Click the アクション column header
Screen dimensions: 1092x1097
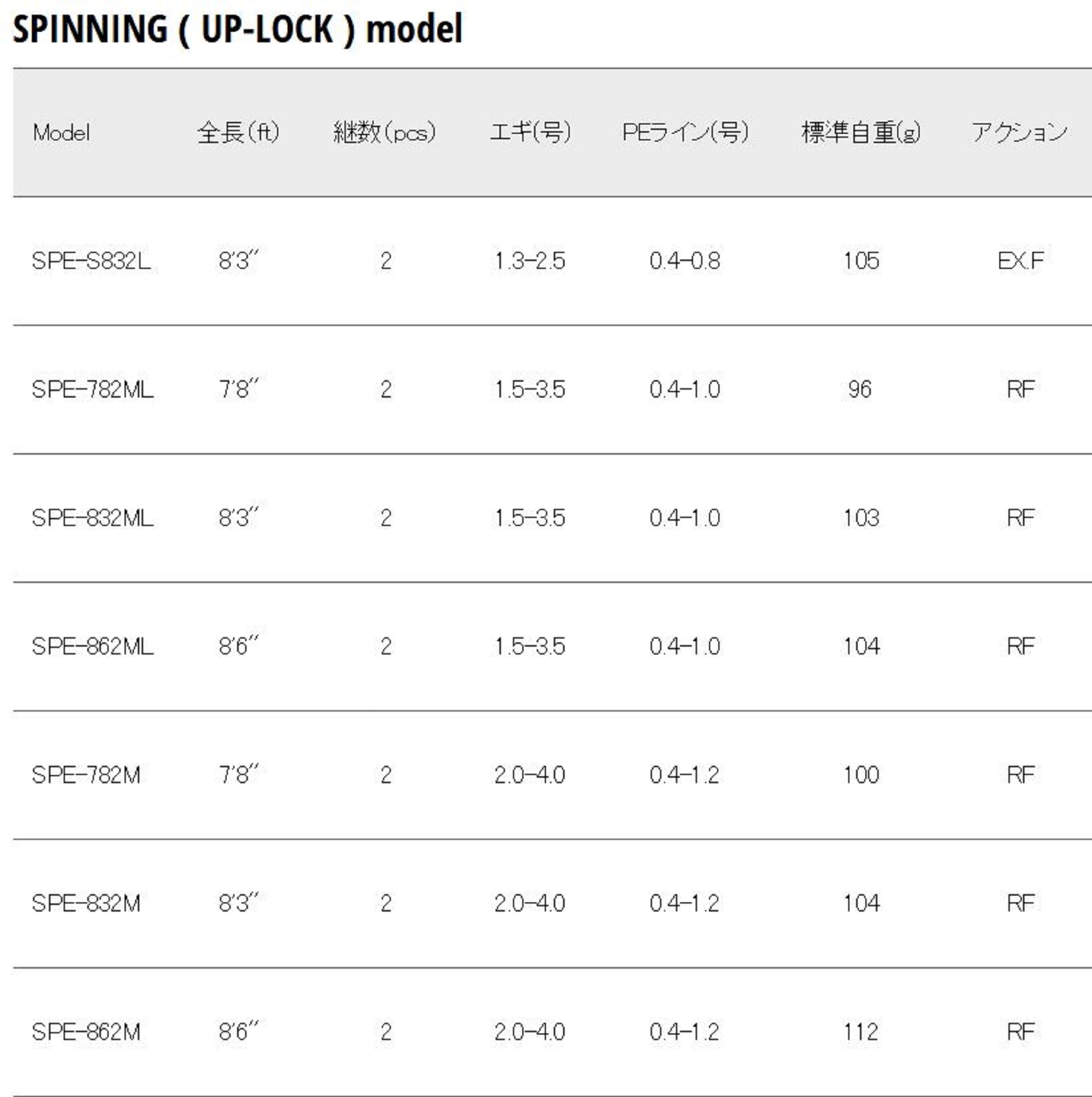tap(1019, 133)
